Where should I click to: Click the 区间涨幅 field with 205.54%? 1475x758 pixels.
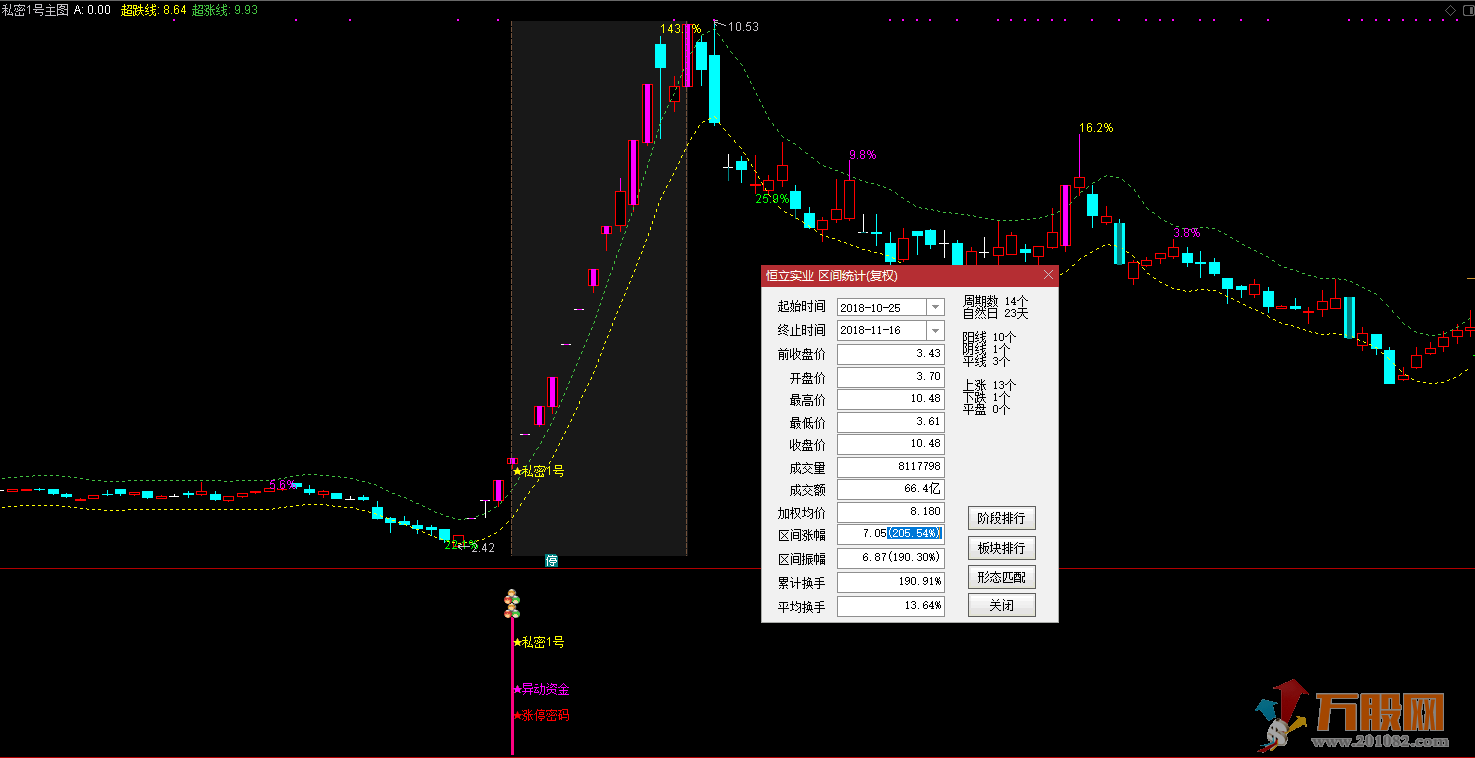point(890,535)
